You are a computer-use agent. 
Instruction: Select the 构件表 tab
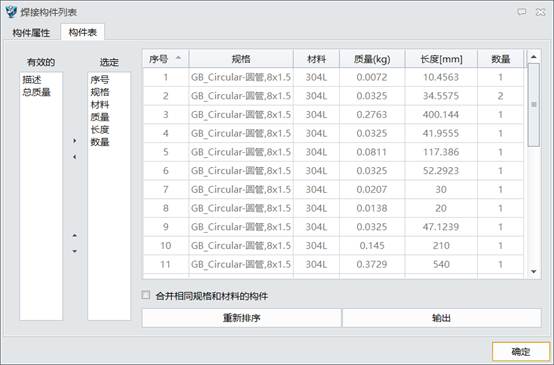coord(83,33)
